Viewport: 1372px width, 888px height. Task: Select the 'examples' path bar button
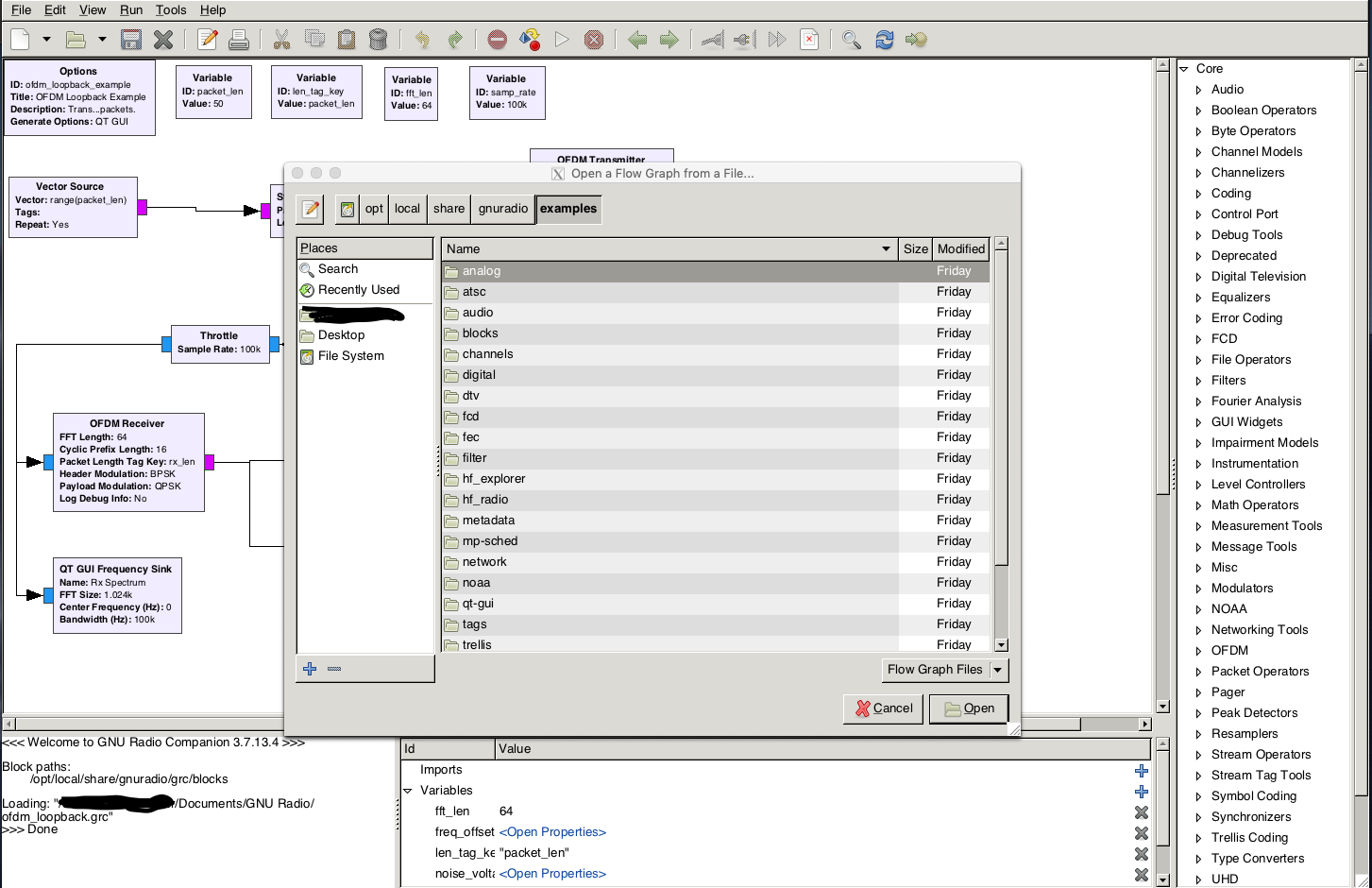pyautogui.click(x=568, y=209)
